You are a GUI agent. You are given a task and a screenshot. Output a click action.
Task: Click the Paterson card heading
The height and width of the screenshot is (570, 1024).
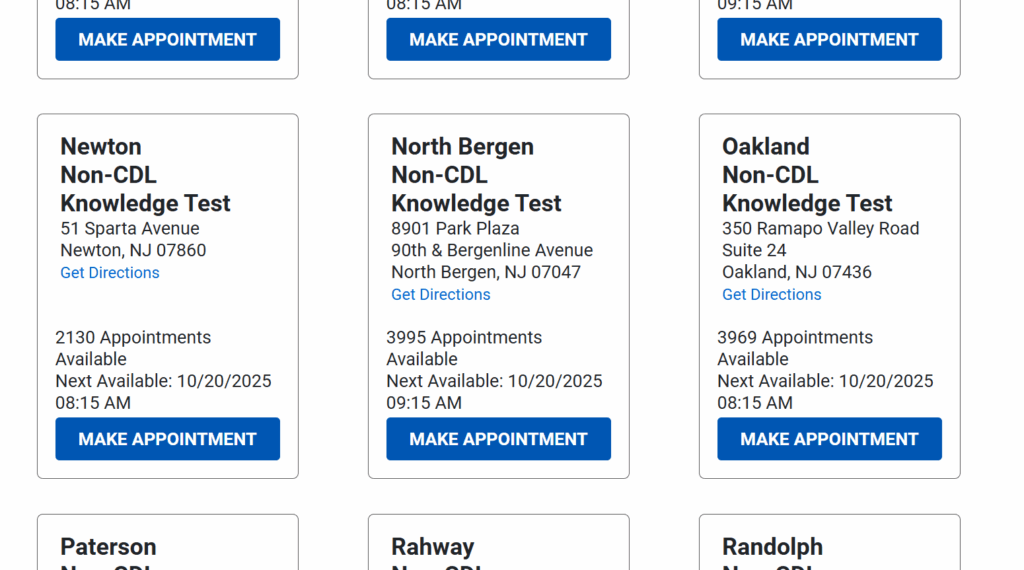coord(108,547)
